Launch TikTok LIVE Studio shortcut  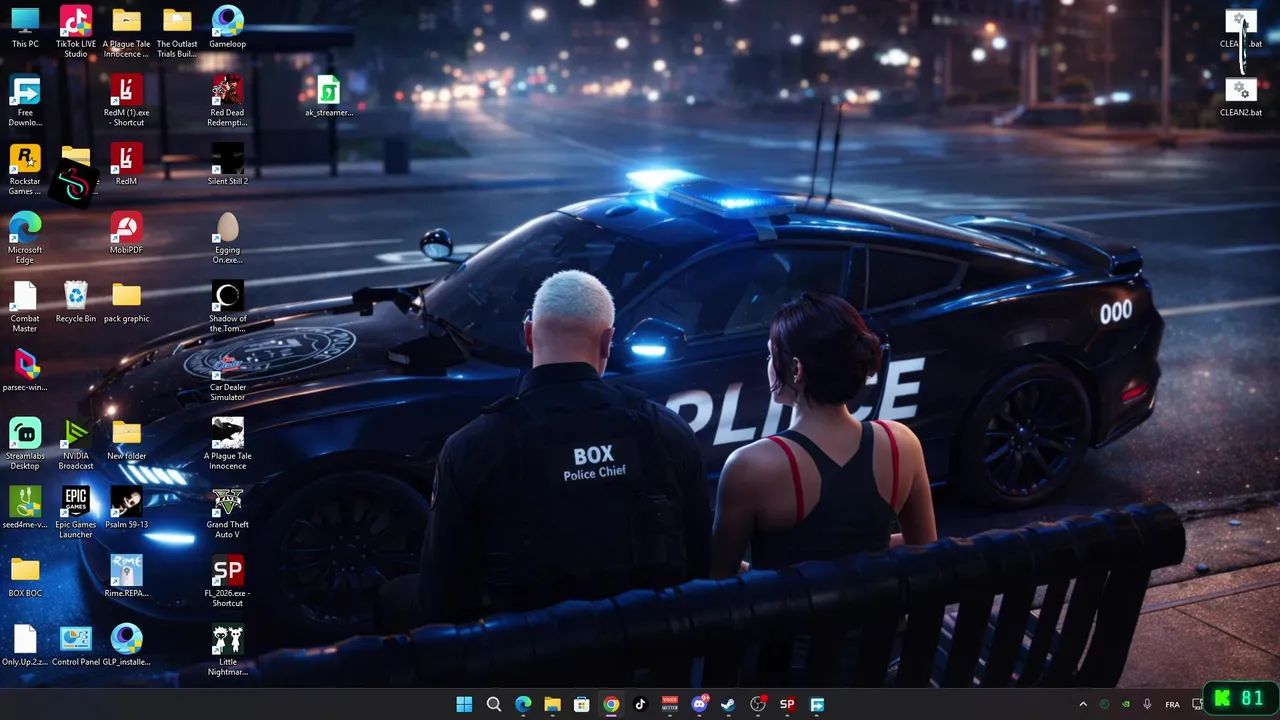[x=76, y=32]
